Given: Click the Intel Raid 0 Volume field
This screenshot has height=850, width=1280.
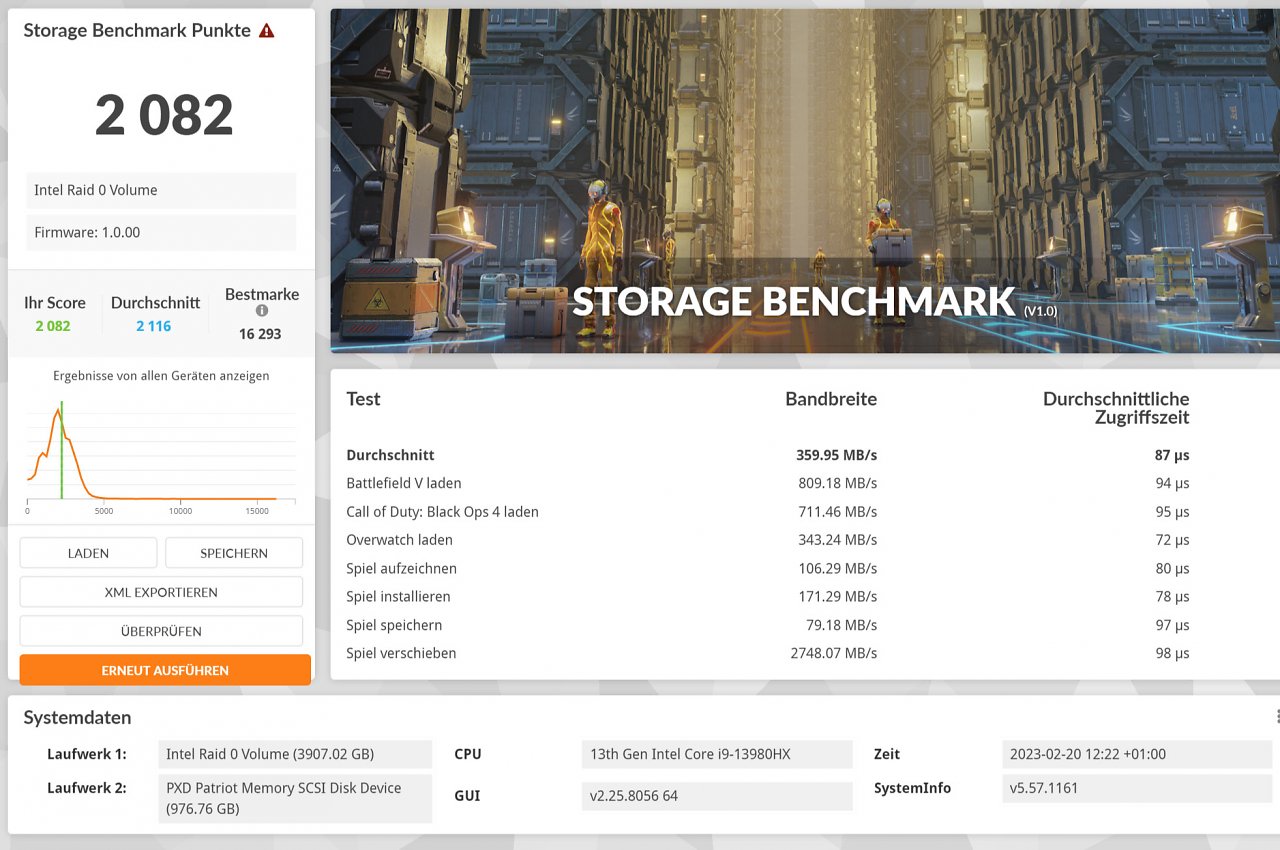Looking at the screenshot, I should (x=161, y=190).
